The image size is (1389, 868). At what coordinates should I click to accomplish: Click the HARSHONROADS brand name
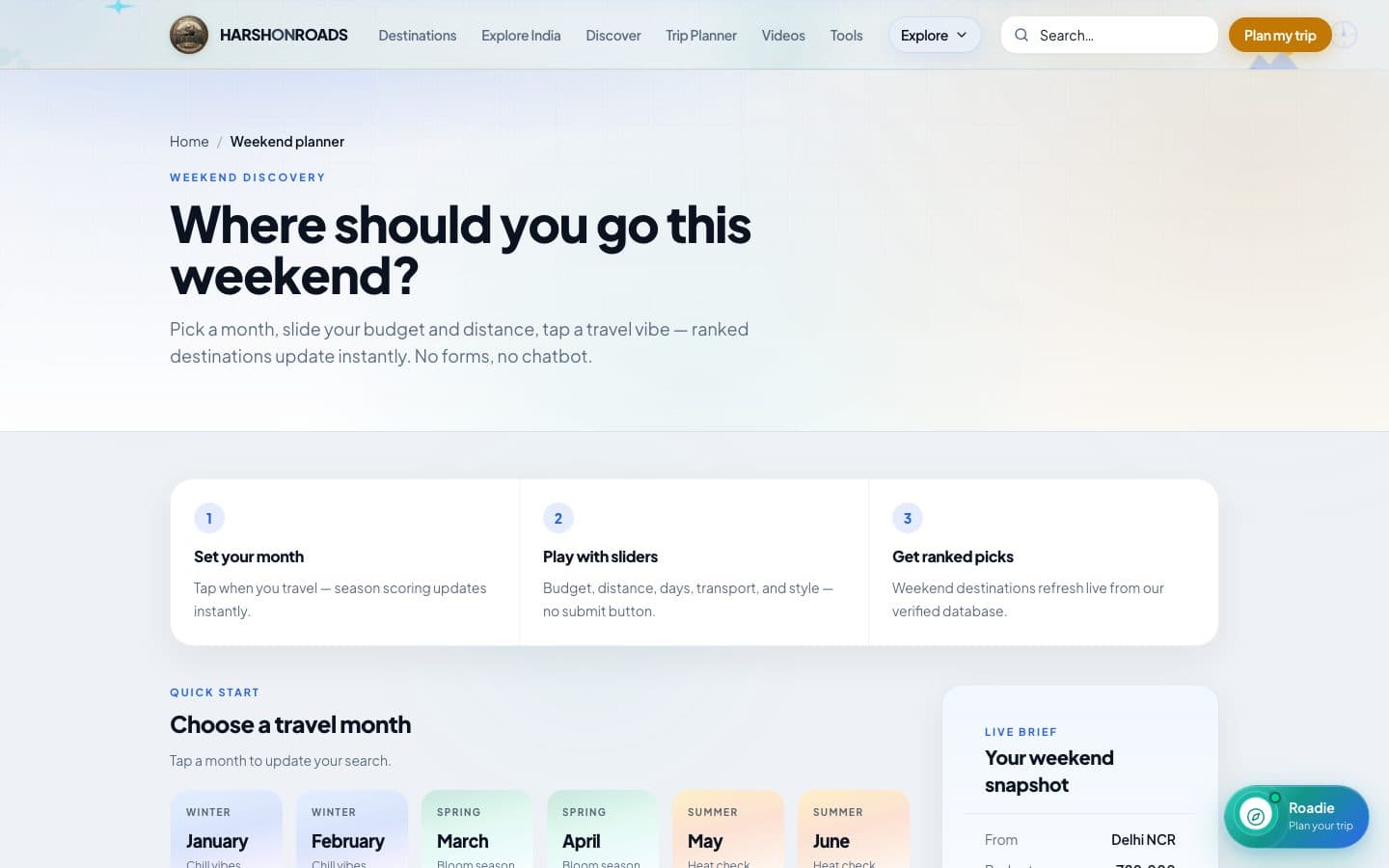pyautogui.click(x=284, y=35)
